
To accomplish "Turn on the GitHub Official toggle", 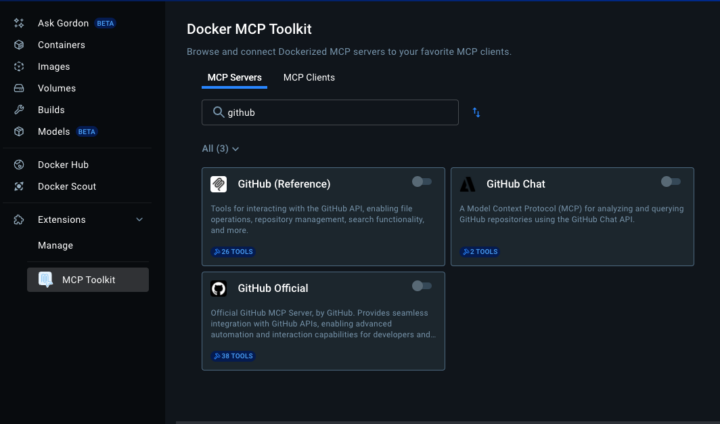I will point(422,286).
